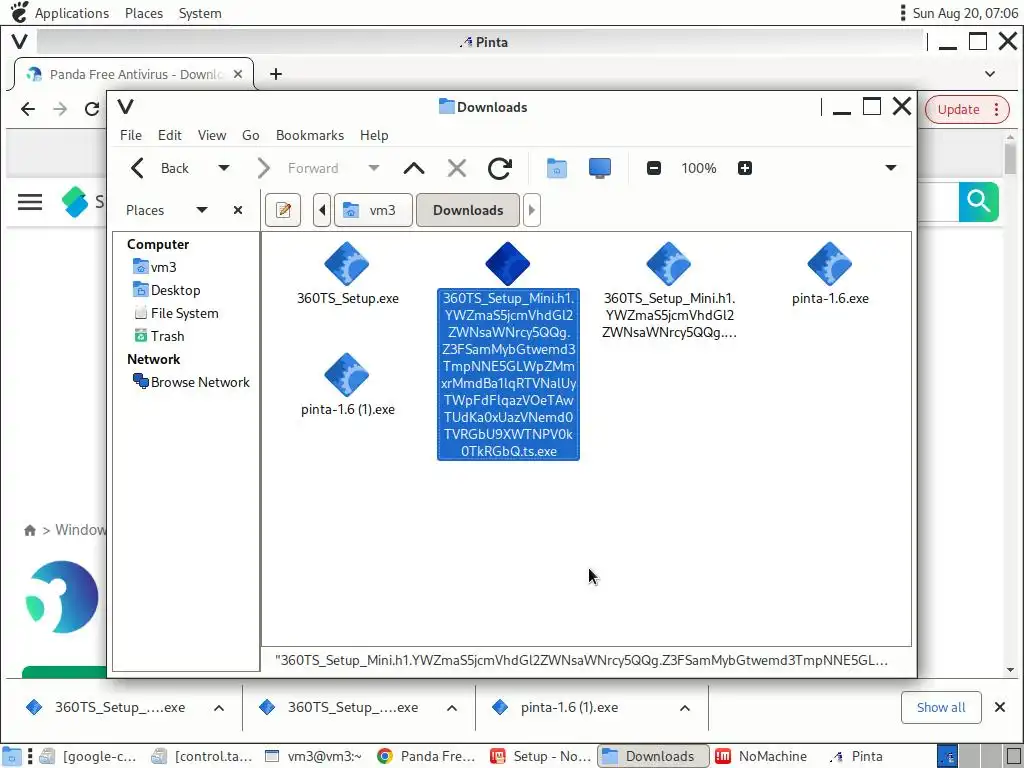The width and height of the screenshot is (1024, 768).
Task: Click the 100% zoom level label
Action: (x=699, y=168)
